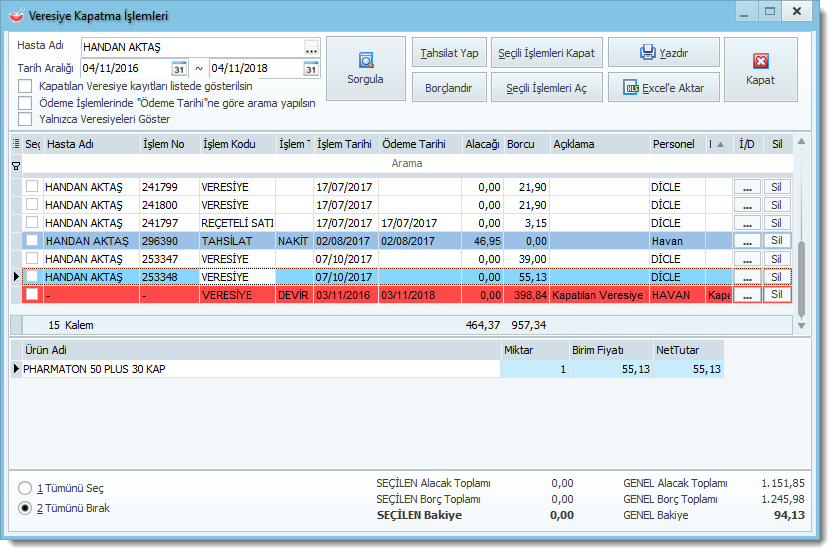Enable Kapatılan Veresiye kayıtları listede gösterilsin checkbox
Image resolution: width=835 pixels, height=555 pixels.
(25, 86)
